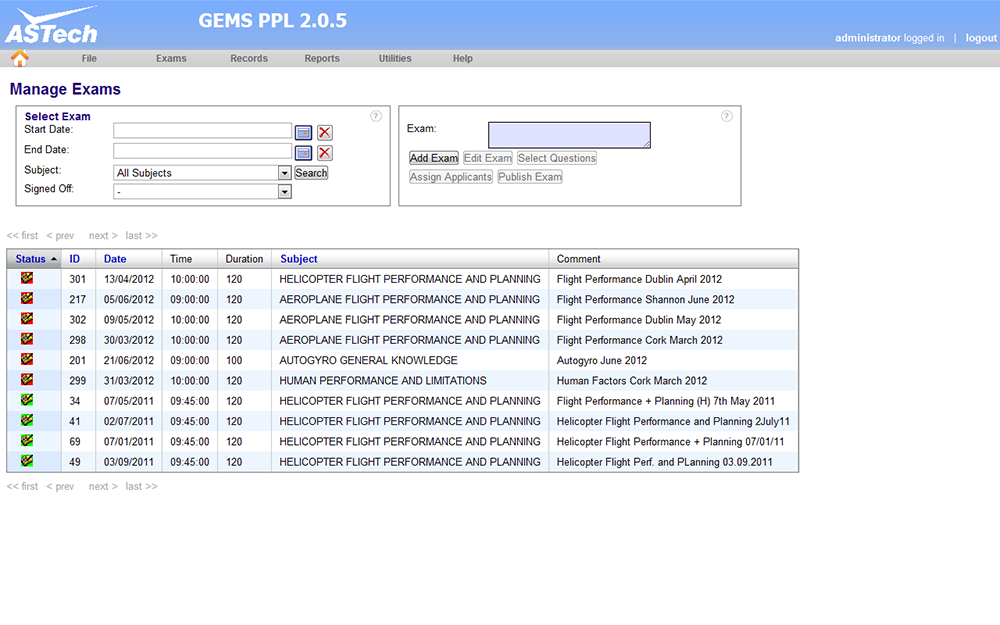1000x625 pixels.
Task: Clear the End Date with red X
Action: click(x=325, y=152)
